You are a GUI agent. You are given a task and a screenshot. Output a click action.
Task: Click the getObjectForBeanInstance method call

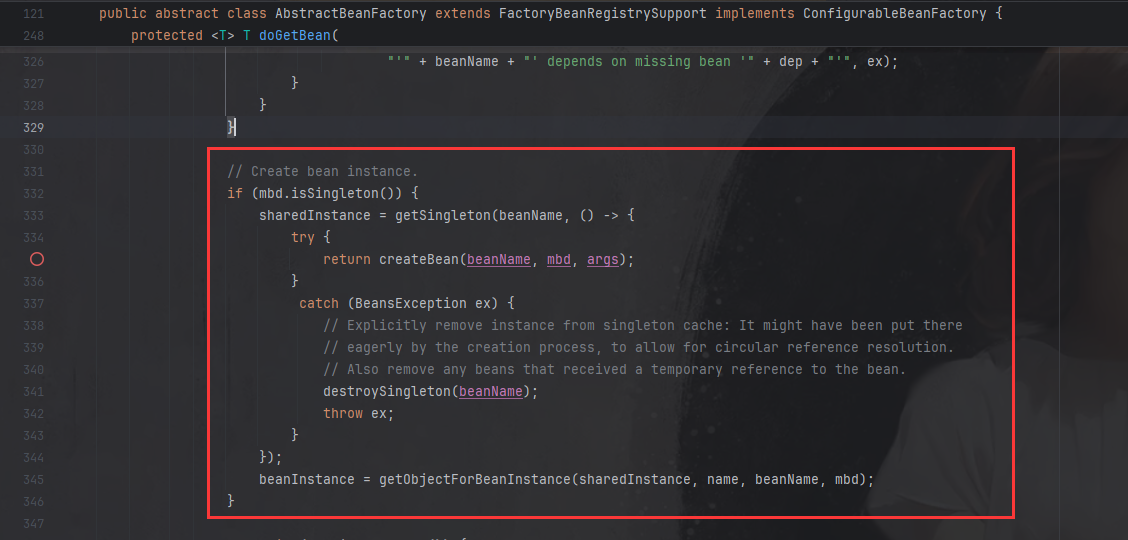[475, 480]
